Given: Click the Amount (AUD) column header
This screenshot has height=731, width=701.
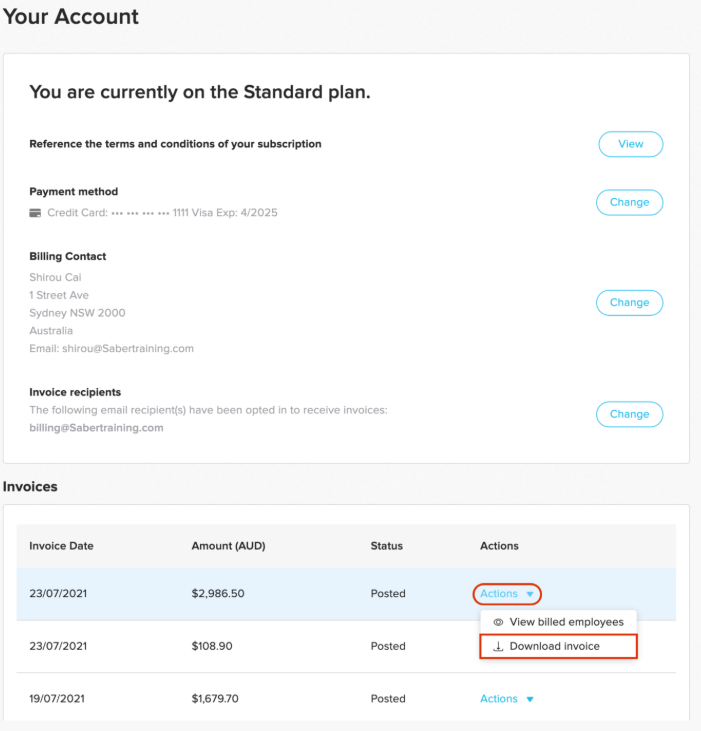Looking at the screenshot, I should (x=228, y=546).
